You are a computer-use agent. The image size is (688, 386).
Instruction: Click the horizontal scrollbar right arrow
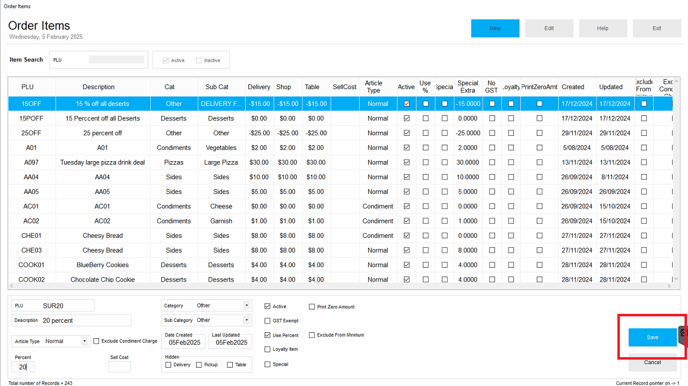pos(669,286)
